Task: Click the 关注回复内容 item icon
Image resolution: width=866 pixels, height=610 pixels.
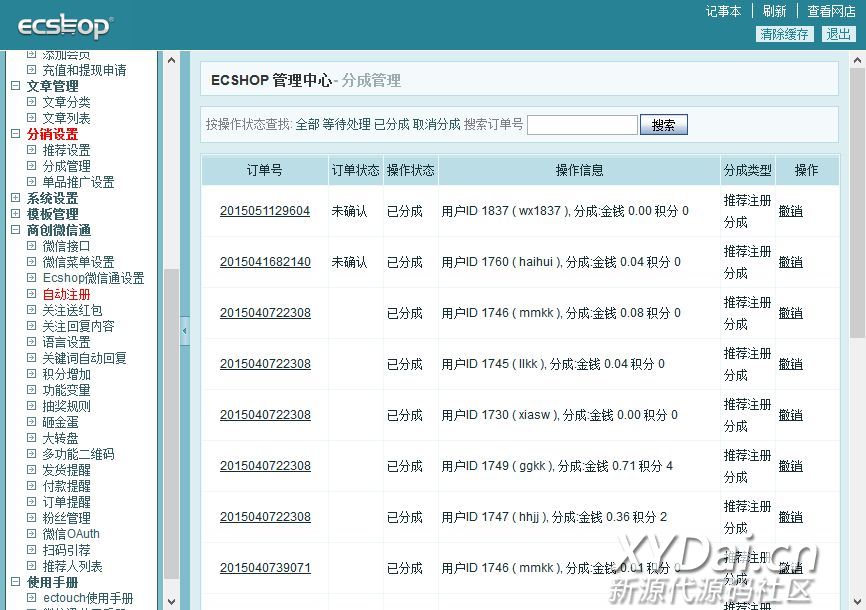Action: tap(31, 325)
